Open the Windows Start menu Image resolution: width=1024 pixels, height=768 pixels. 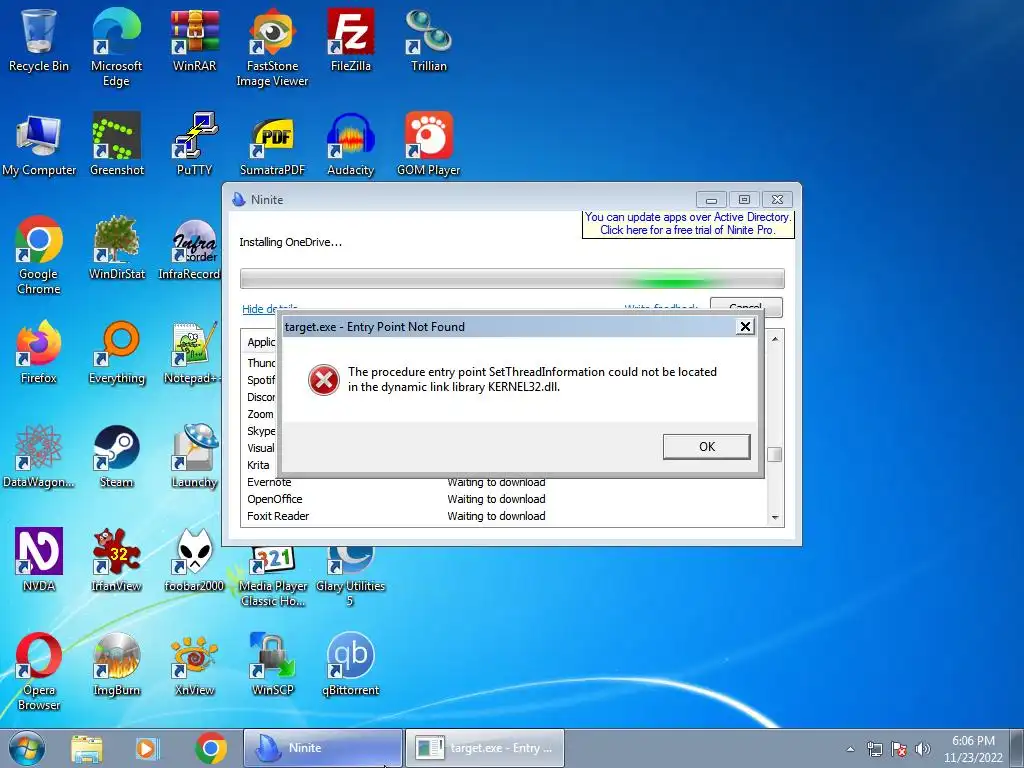26,748
